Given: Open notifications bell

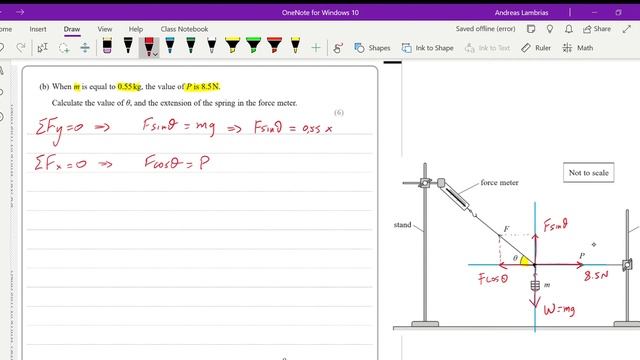Looking at the screenshot, I should click(x=569, y=29).
